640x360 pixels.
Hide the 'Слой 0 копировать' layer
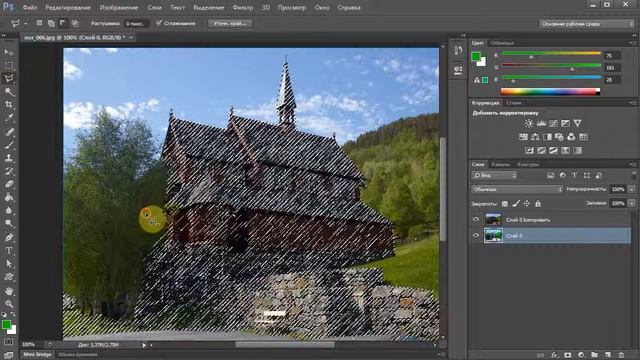point(476,220)
